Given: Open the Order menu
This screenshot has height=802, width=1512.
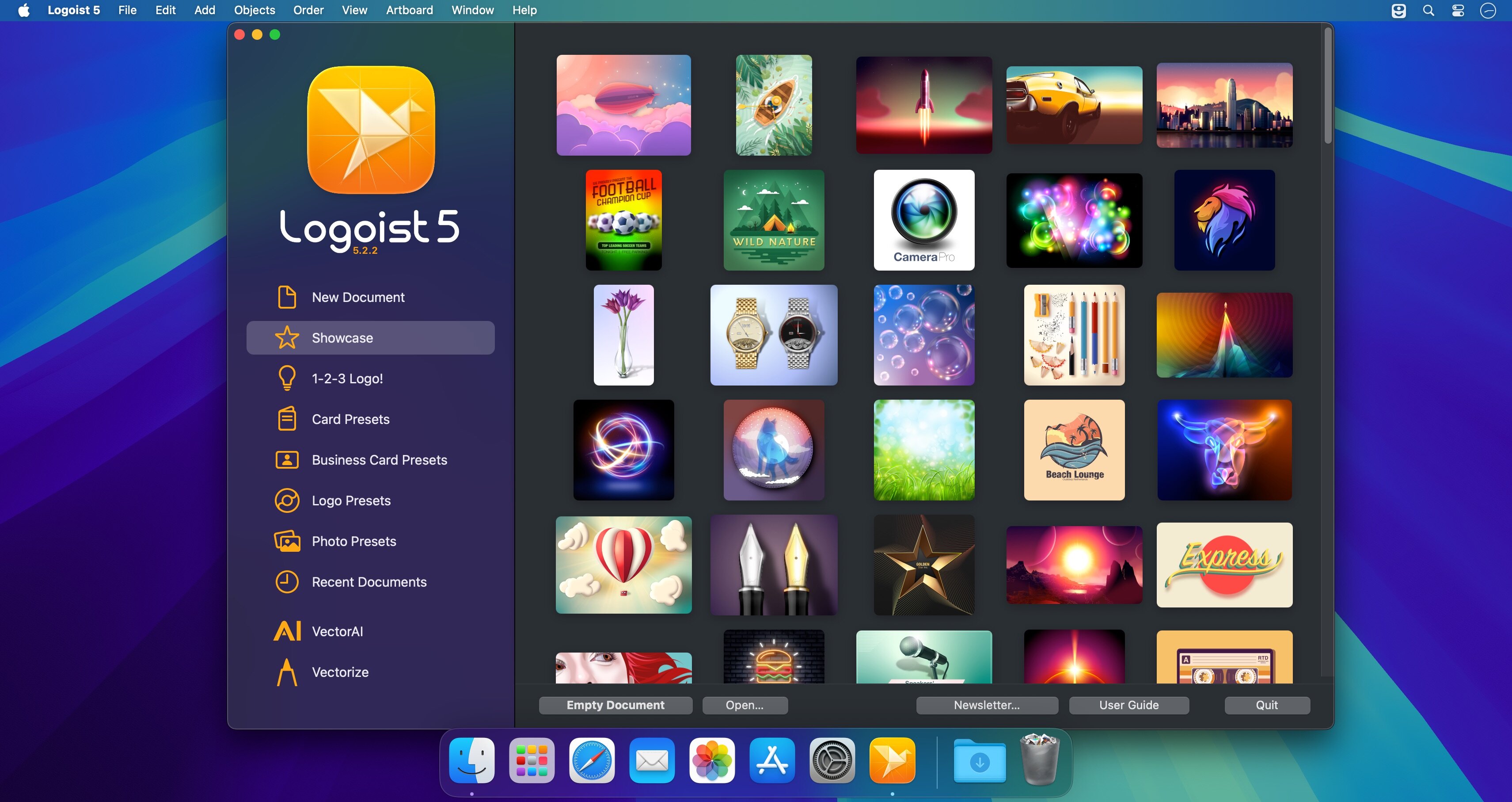Looking at the screenshot, I should pyautogui.click(x=308, y=10).
